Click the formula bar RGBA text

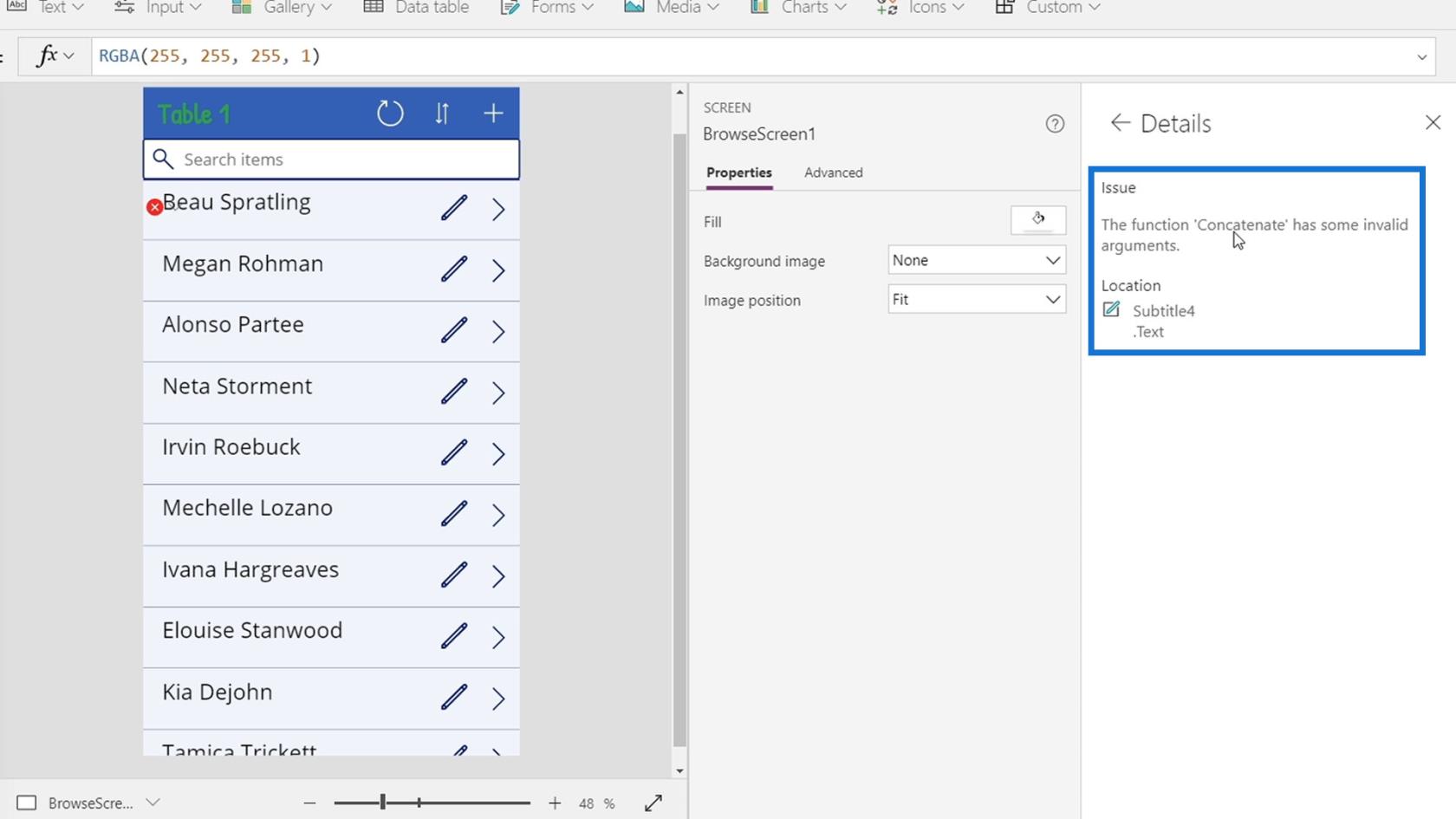209,56
